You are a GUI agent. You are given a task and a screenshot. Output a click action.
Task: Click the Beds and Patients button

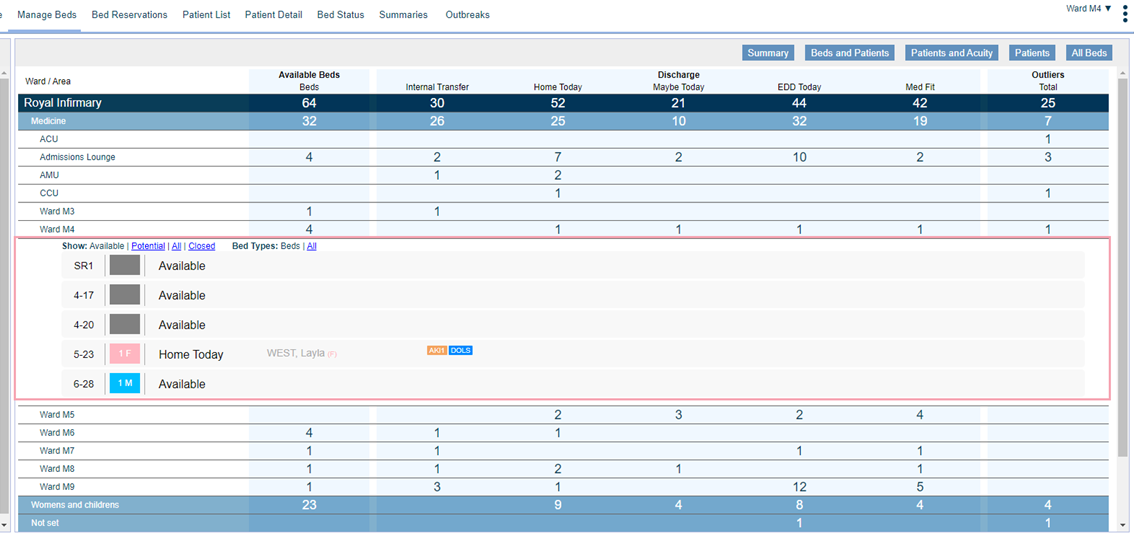click(850, 53)
